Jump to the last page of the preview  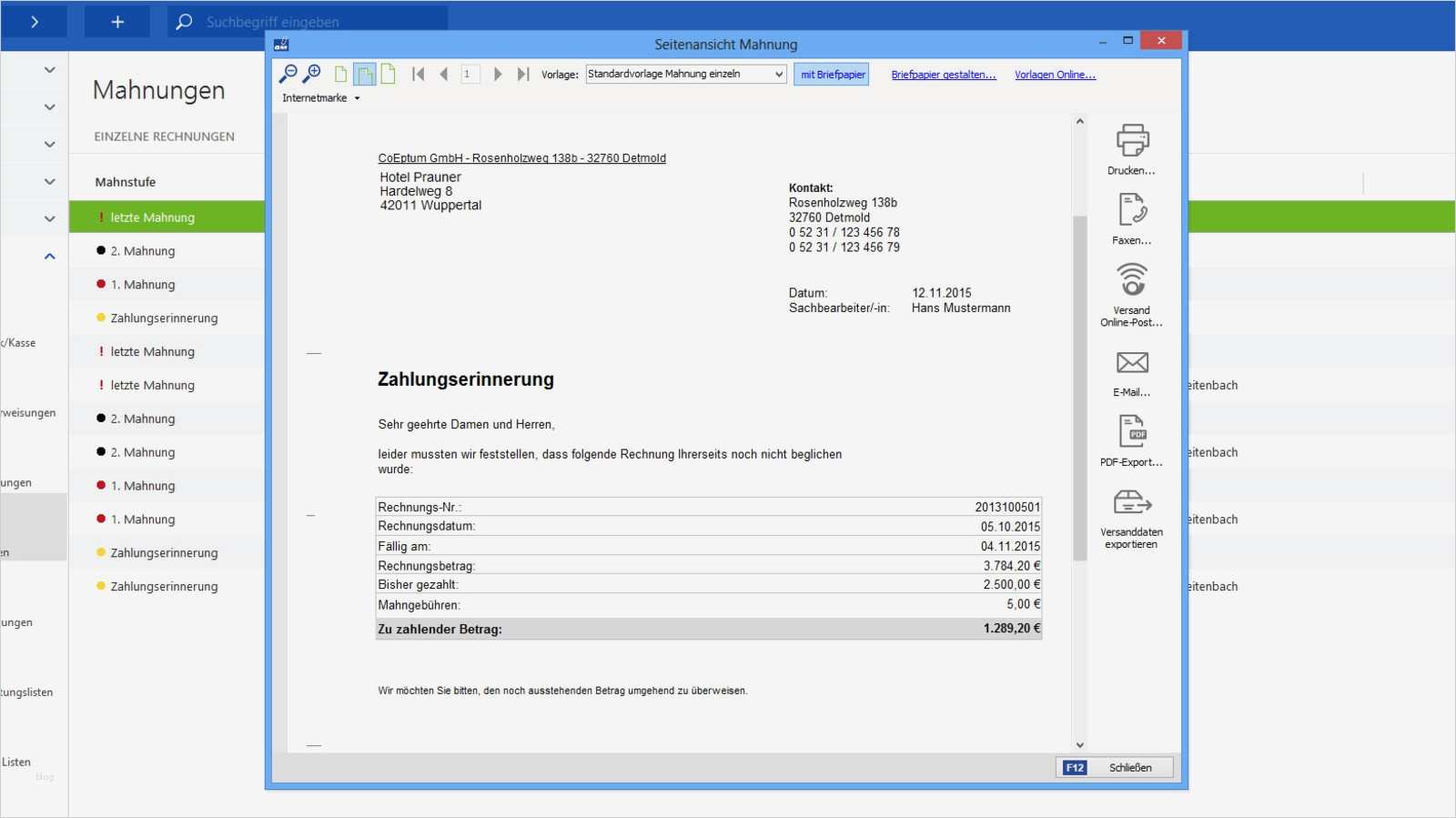click(523, 75)
